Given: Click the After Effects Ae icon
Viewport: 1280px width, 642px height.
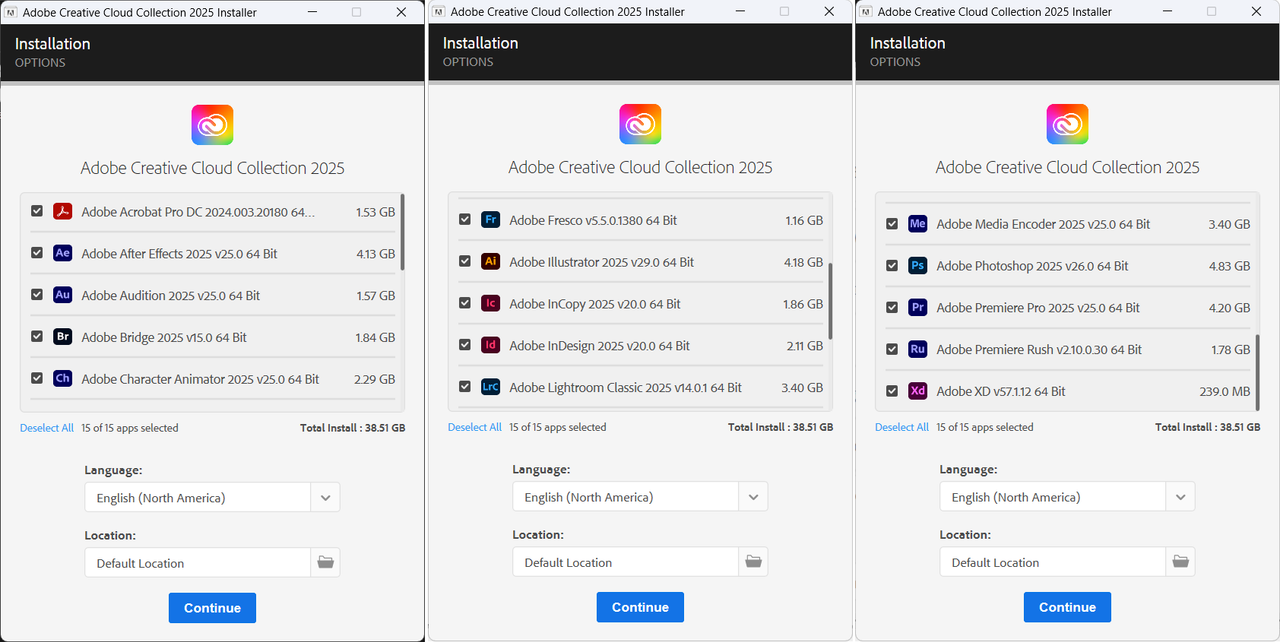Looking at the screenshot, I should coord(63,254).
